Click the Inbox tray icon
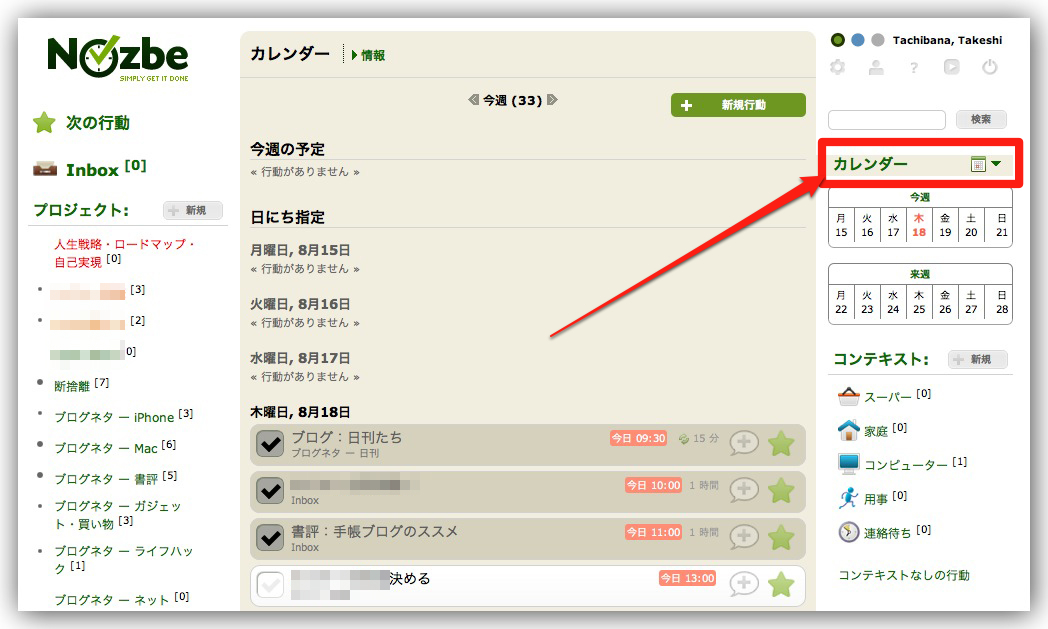The width and height of the screenshot is (1048, 629). point(45,169)
